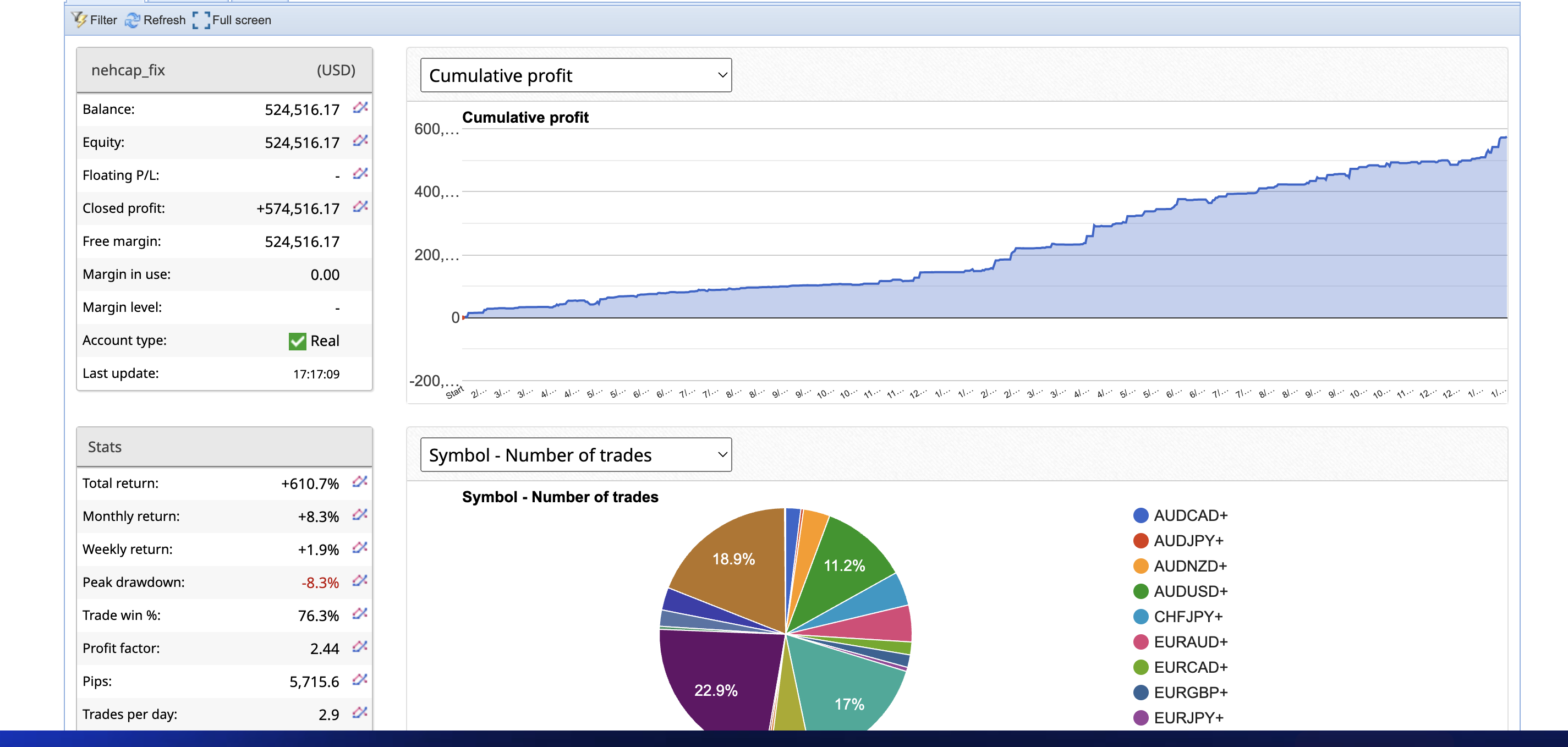Screen dimensions: 1568x747
Task: Click chart icon beside Trades per day
Action: (x=360, y=712)
